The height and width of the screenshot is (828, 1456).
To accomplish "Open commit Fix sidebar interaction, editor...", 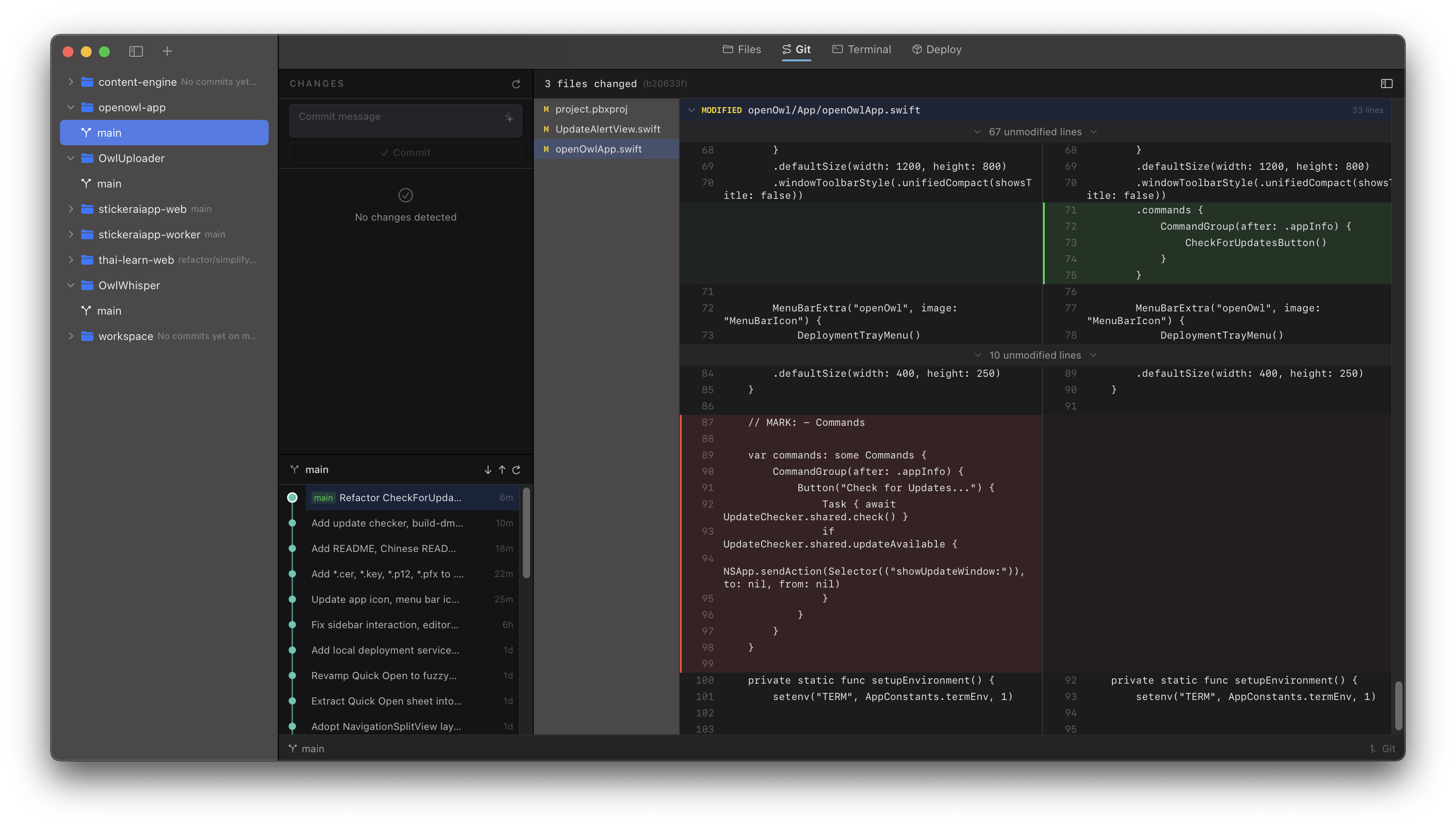I will [x=412, y=625].
